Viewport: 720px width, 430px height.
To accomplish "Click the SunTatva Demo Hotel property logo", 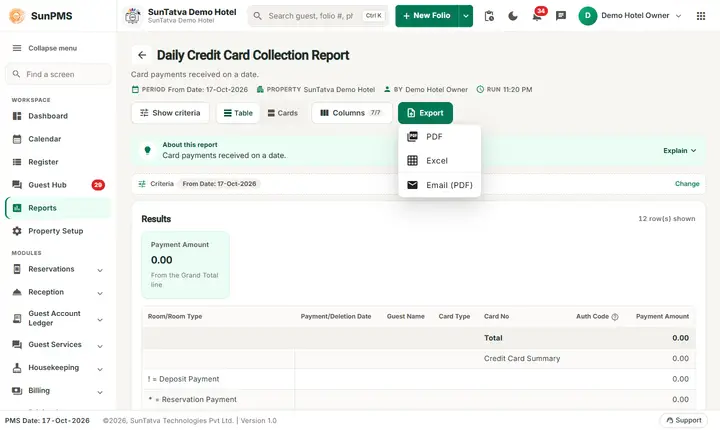I will 133,16.
